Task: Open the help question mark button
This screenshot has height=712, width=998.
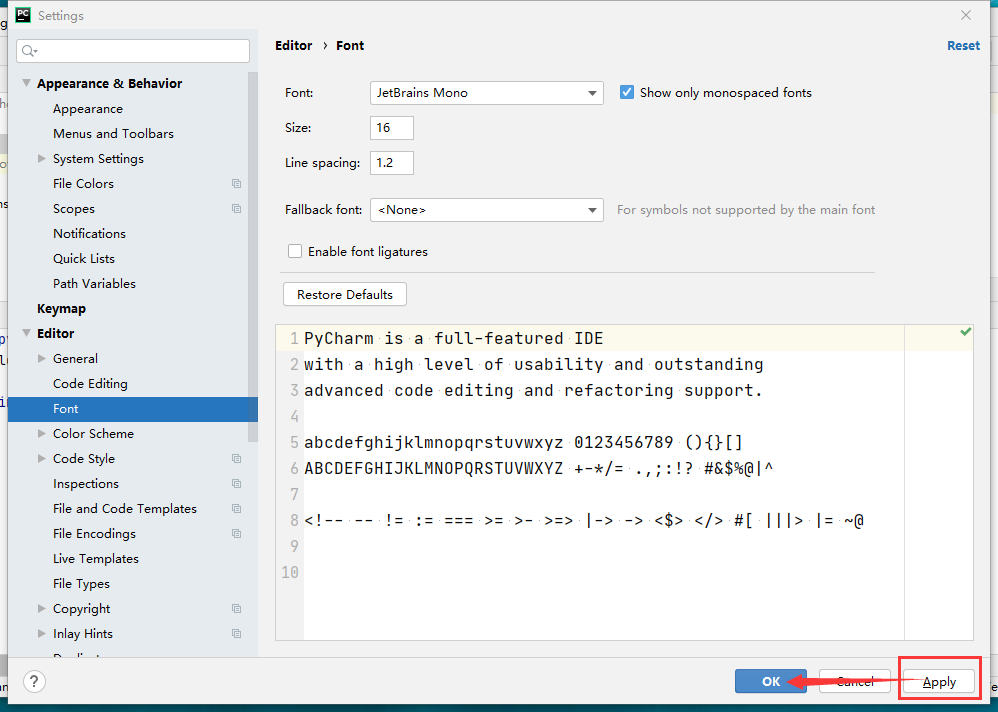Action: [x=34, y=681]
